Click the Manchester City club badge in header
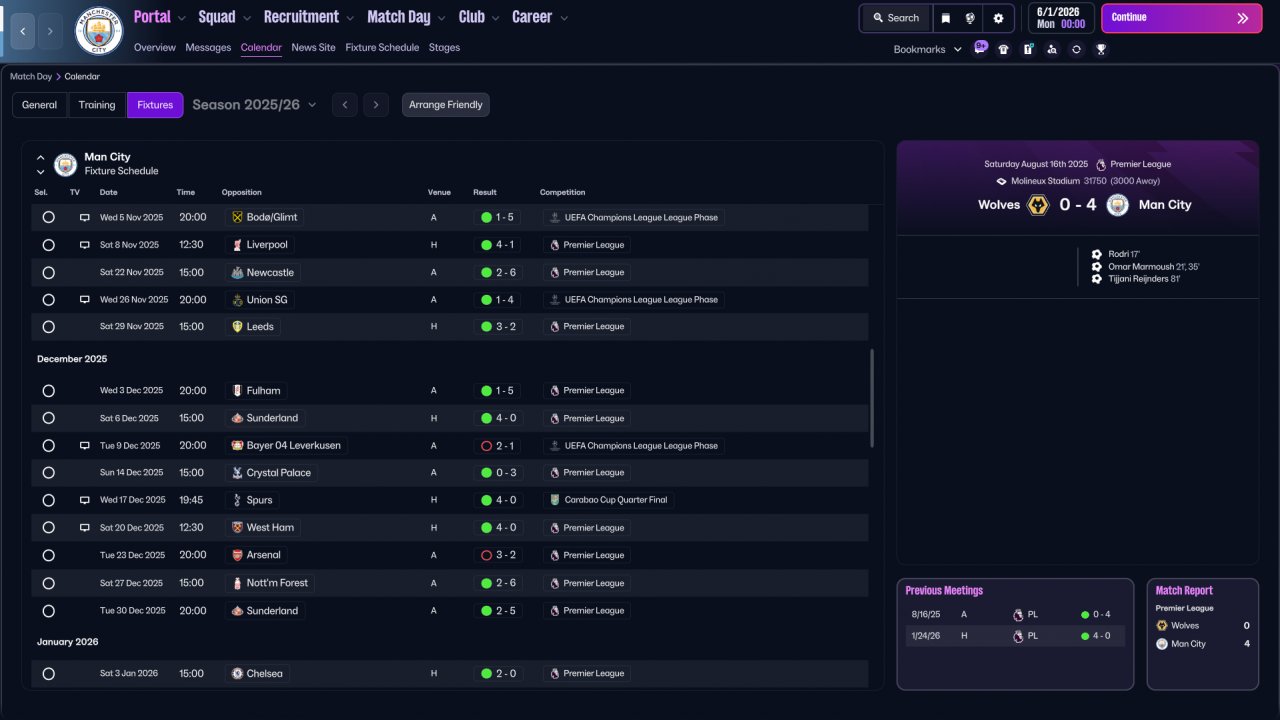 (x=99, y=31)
